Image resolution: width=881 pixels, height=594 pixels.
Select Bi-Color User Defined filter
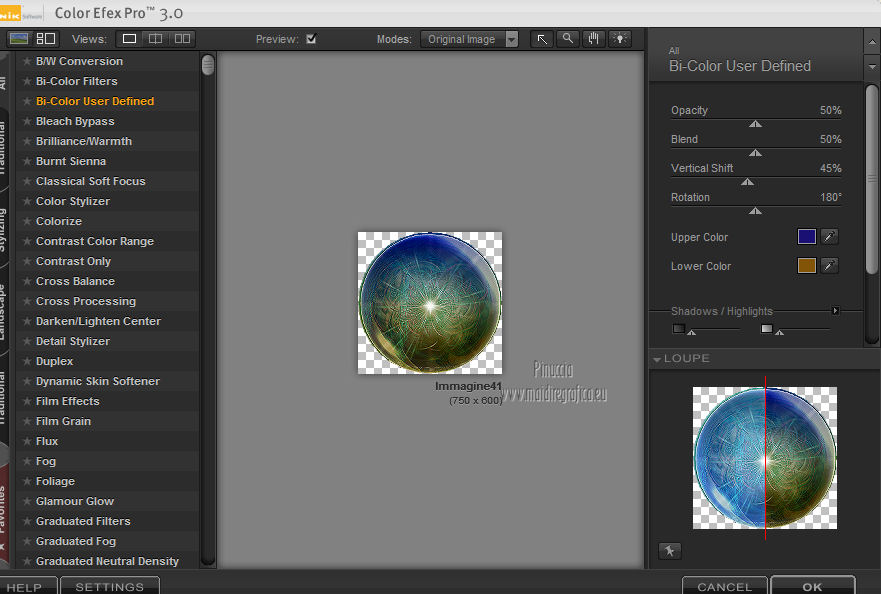95,101
